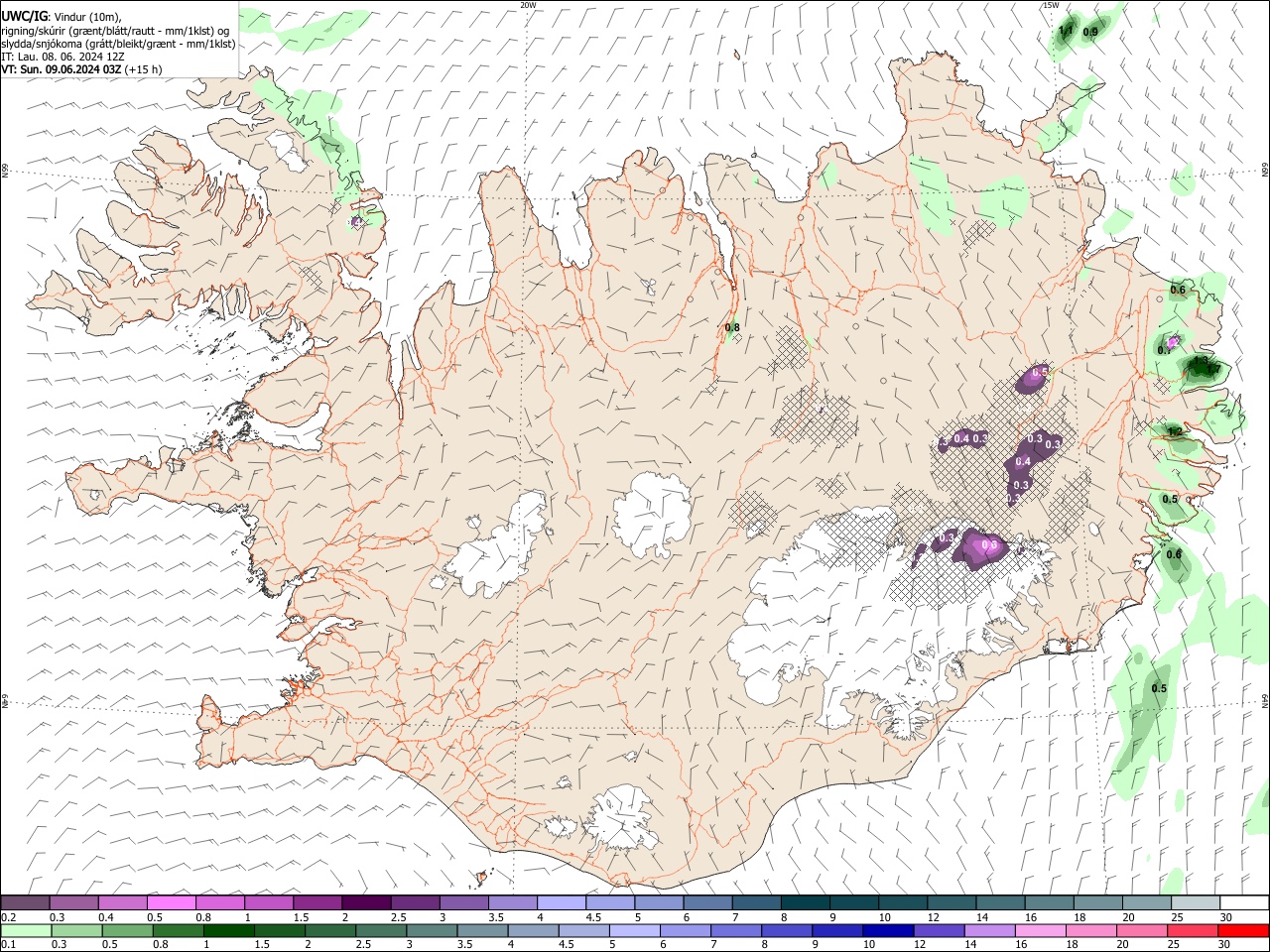Click the bright pink 0.5–0.8 snow legend swatch
This screenshot has width=1270, height=952.
click(x=172, y=903)
